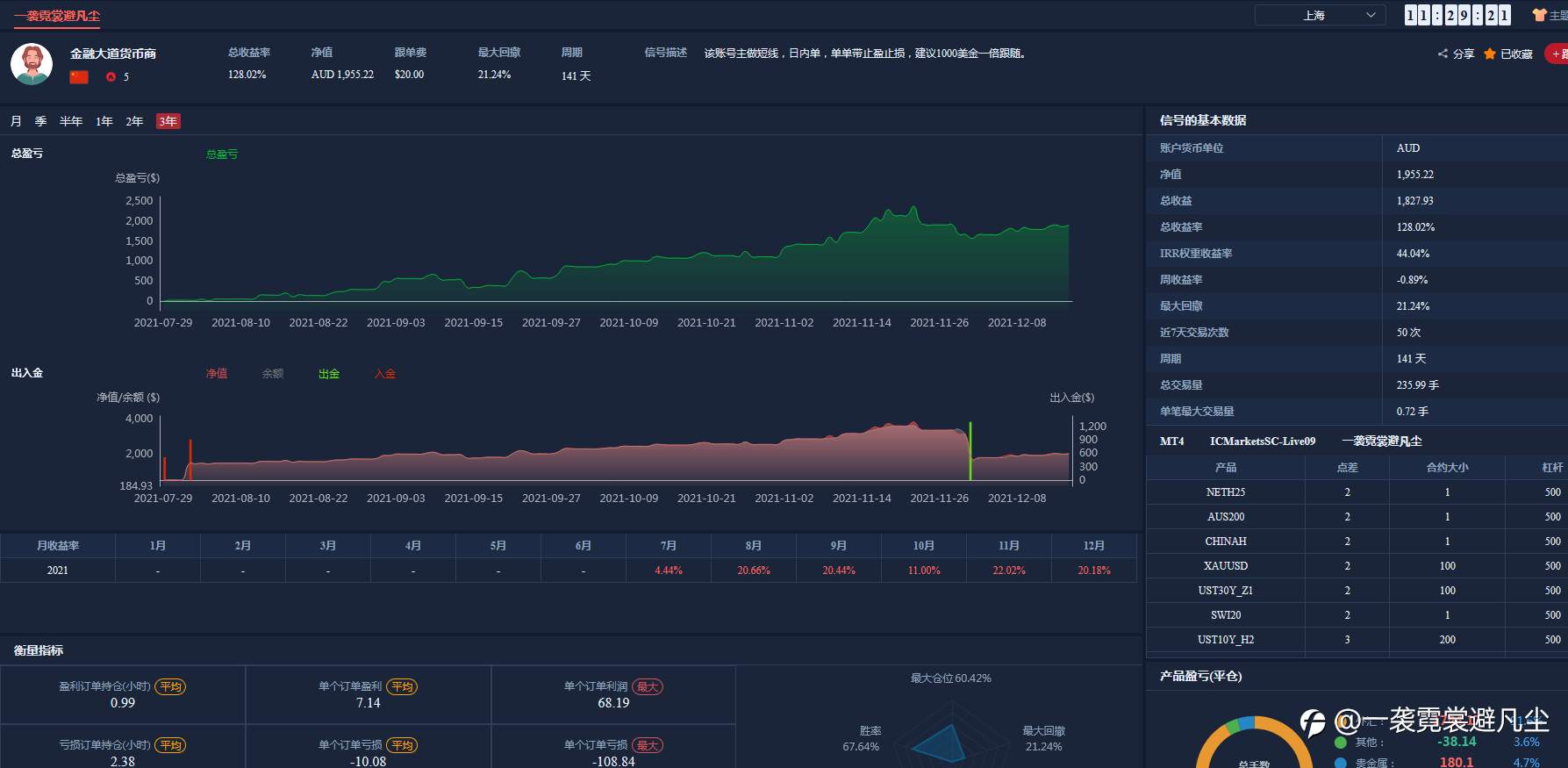Click the XAUUSD product row

[x=1357, y=566]
